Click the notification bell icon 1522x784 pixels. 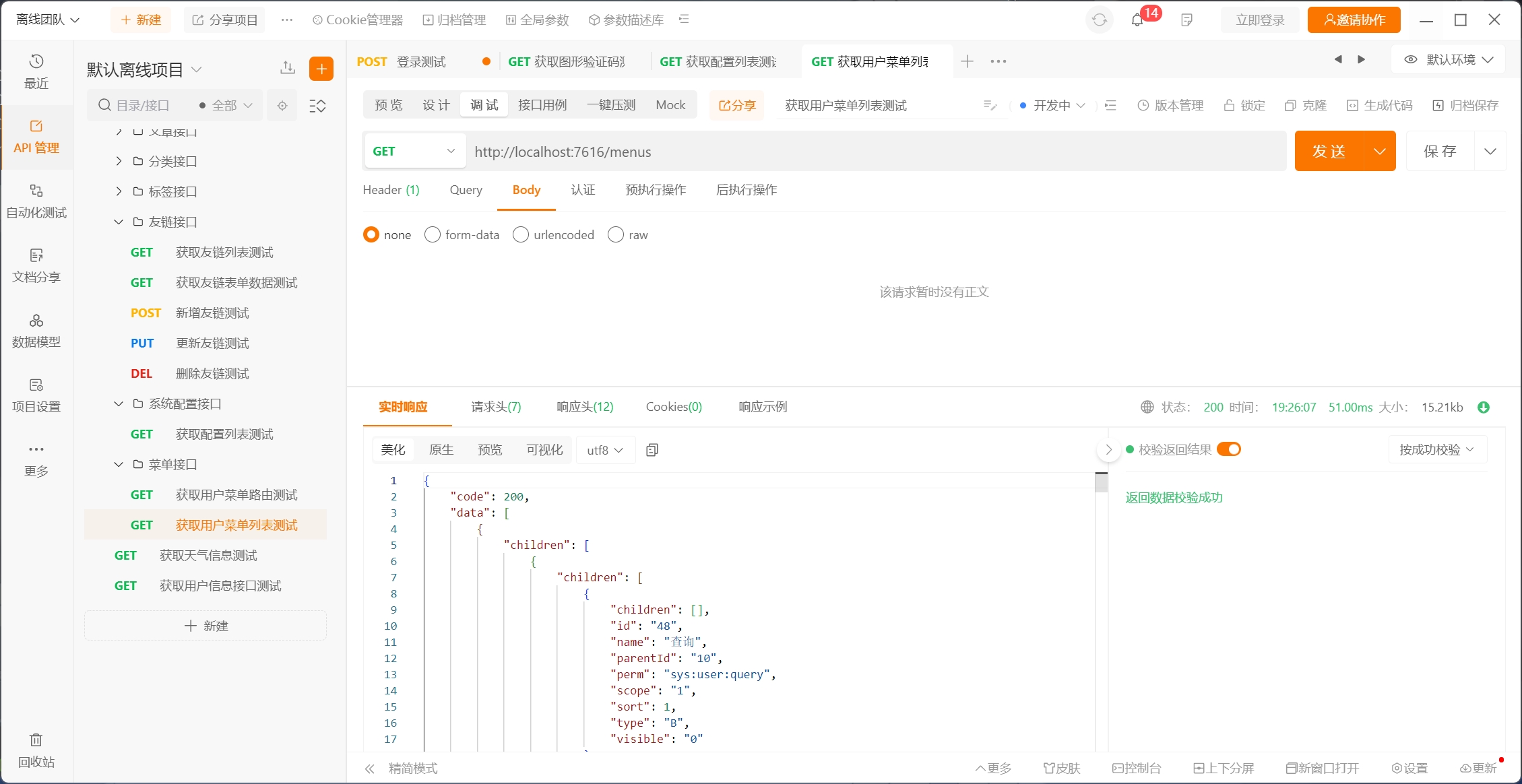tap(1137, 20)
